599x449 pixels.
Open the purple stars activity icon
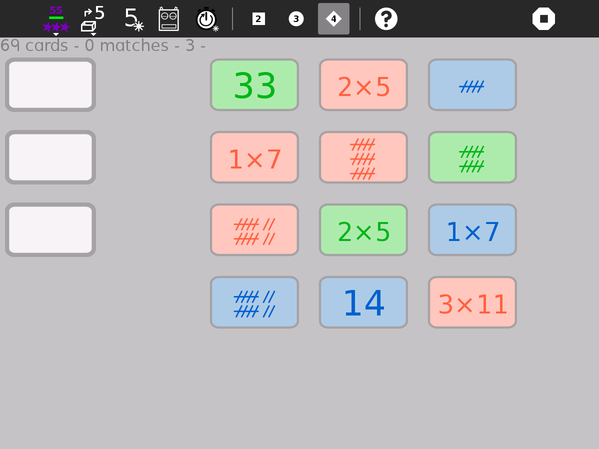[x=56, y=19]
